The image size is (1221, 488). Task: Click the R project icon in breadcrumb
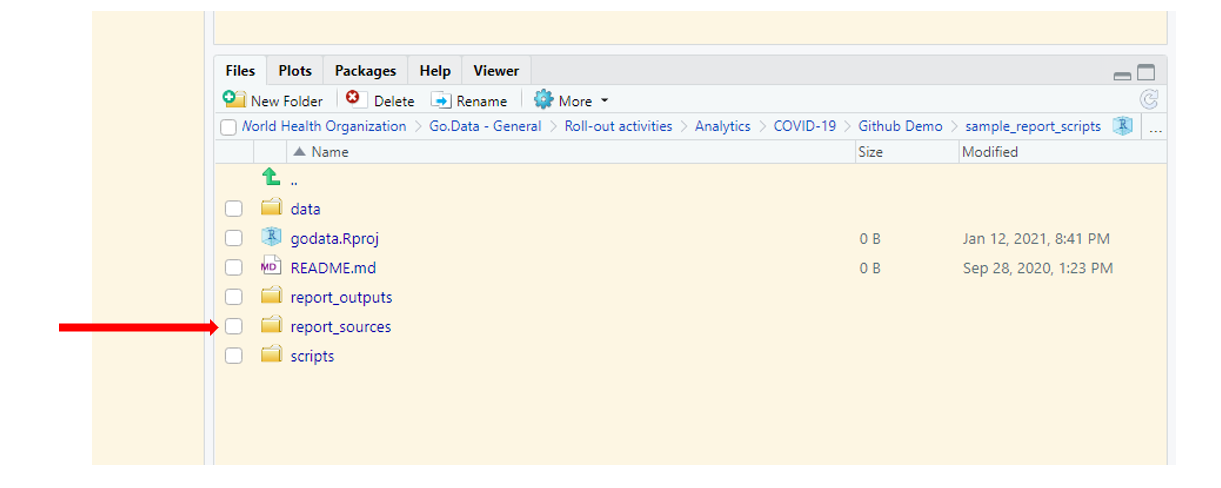[x=1122, y=126]
